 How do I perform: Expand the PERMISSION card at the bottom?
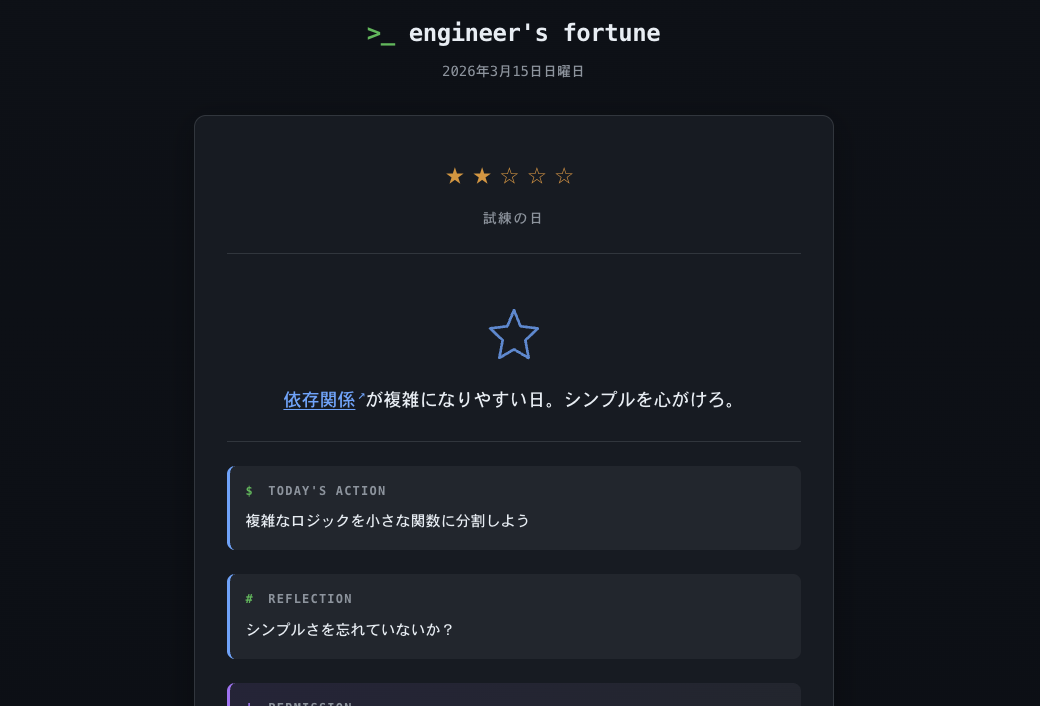[513, 699]
